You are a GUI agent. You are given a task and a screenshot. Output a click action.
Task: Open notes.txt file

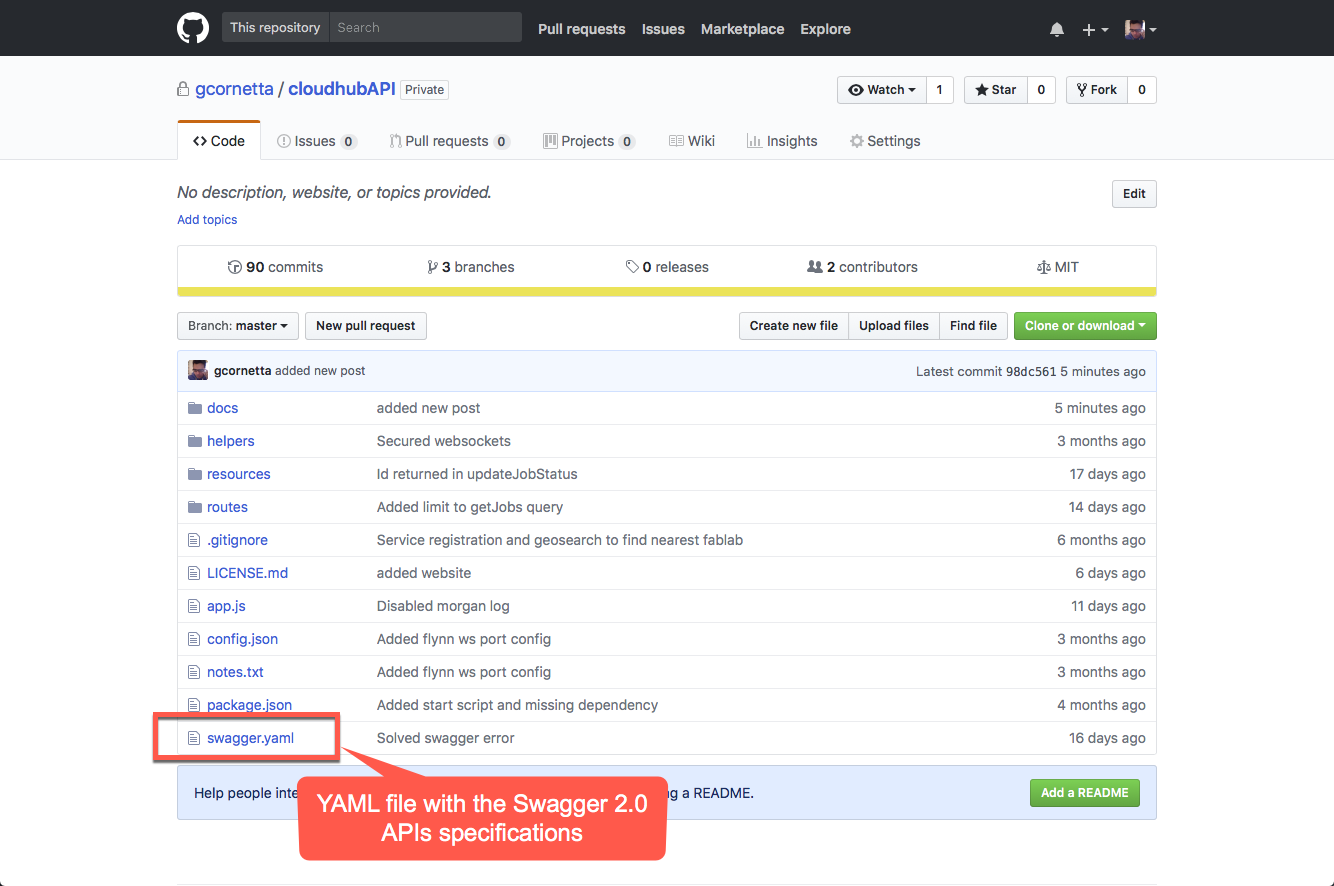click(235, 672)
